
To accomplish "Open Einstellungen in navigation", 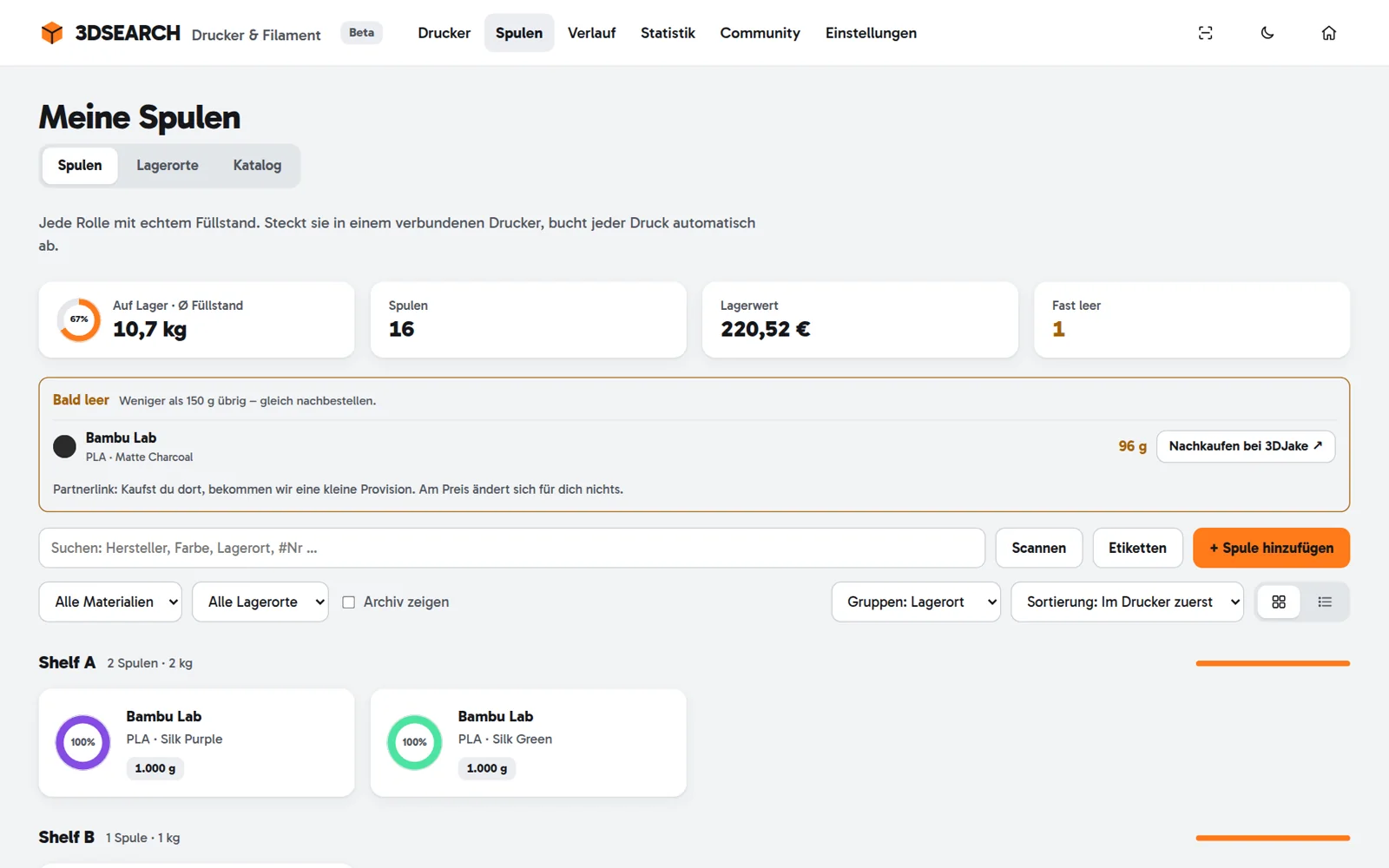I will click(x=871, y=33).
